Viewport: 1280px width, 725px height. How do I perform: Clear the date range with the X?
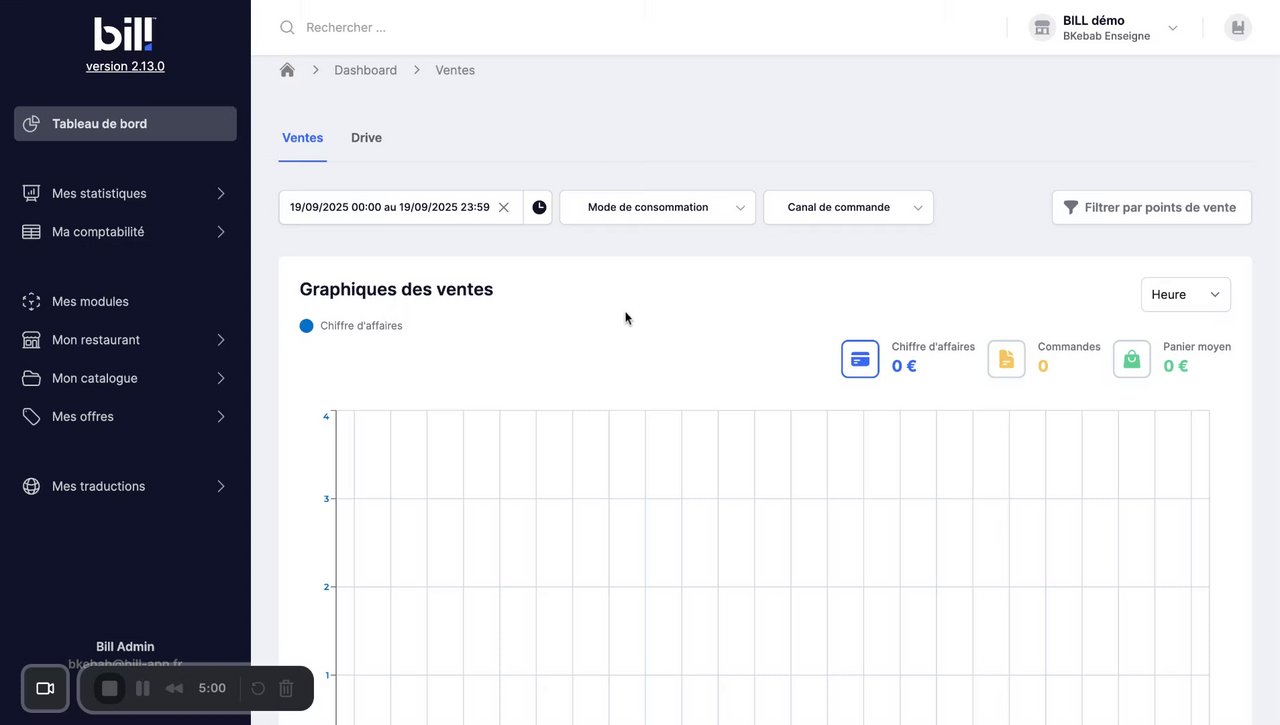tap(504, 207)
